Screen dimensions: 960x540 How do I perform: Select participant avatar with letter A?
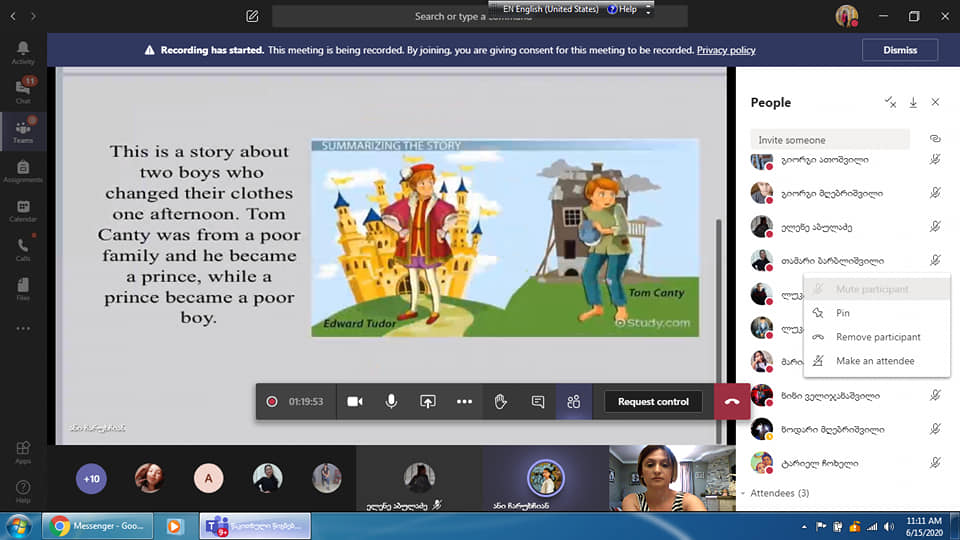pos(208,478)
